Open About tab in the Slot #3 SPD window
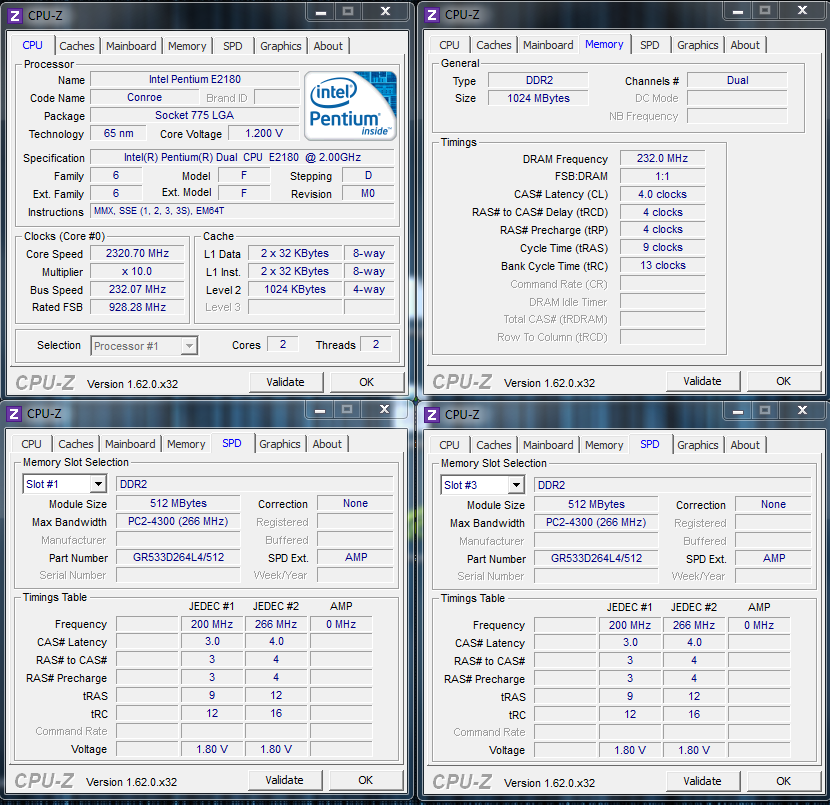Image resolution: width=830 pixels, height=805 pixels. point(745,445)
